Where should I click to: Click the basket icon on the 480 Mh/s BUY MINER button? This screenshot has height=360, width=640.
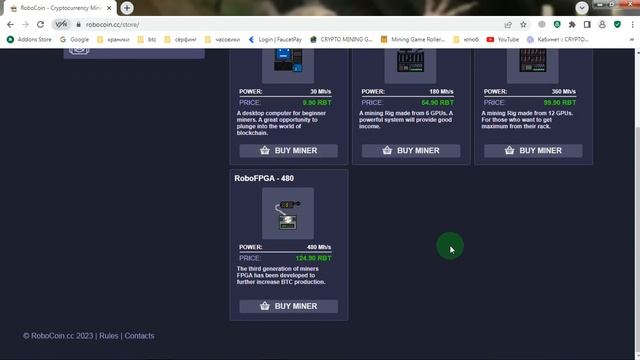tap(265, 306)
